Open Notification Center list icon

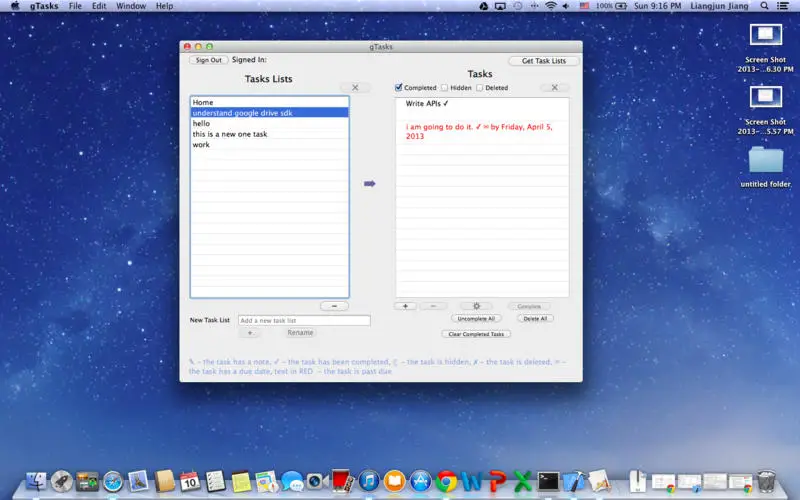point(782,6)
